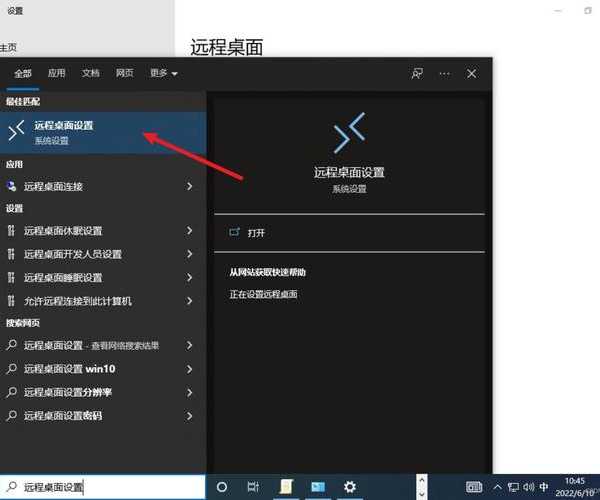Select the 网页 filter tab
Image resolution: width=600 pixels, height=500 pixels.
[x=125, y=73]
